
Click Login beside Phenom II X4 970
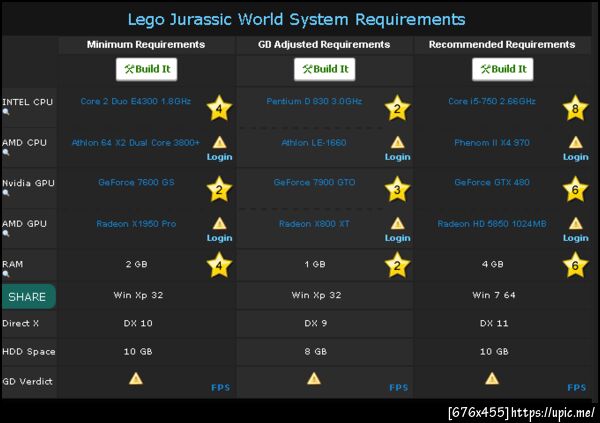pyautogui.click(x=576, y=157)
